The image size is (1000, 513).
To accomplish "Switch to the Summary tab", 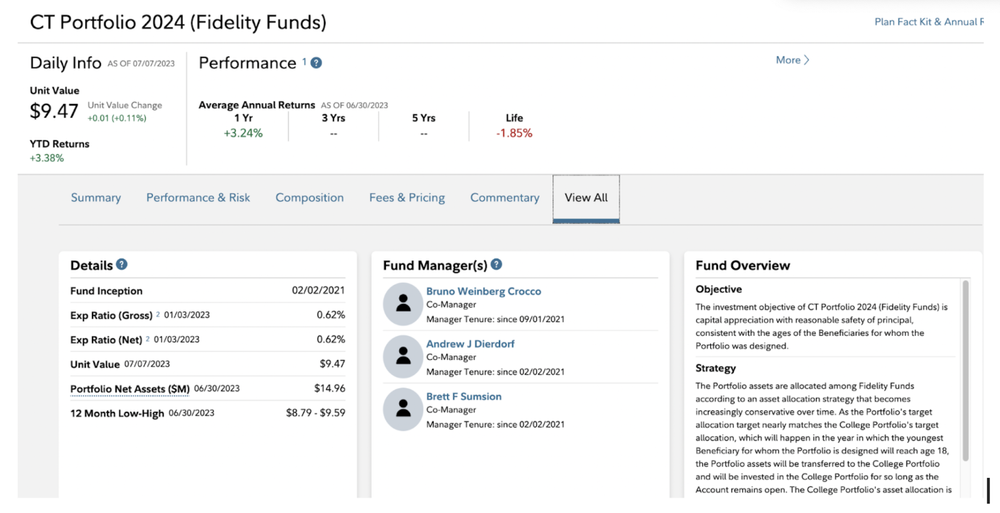I will click(x=96, y=198).
